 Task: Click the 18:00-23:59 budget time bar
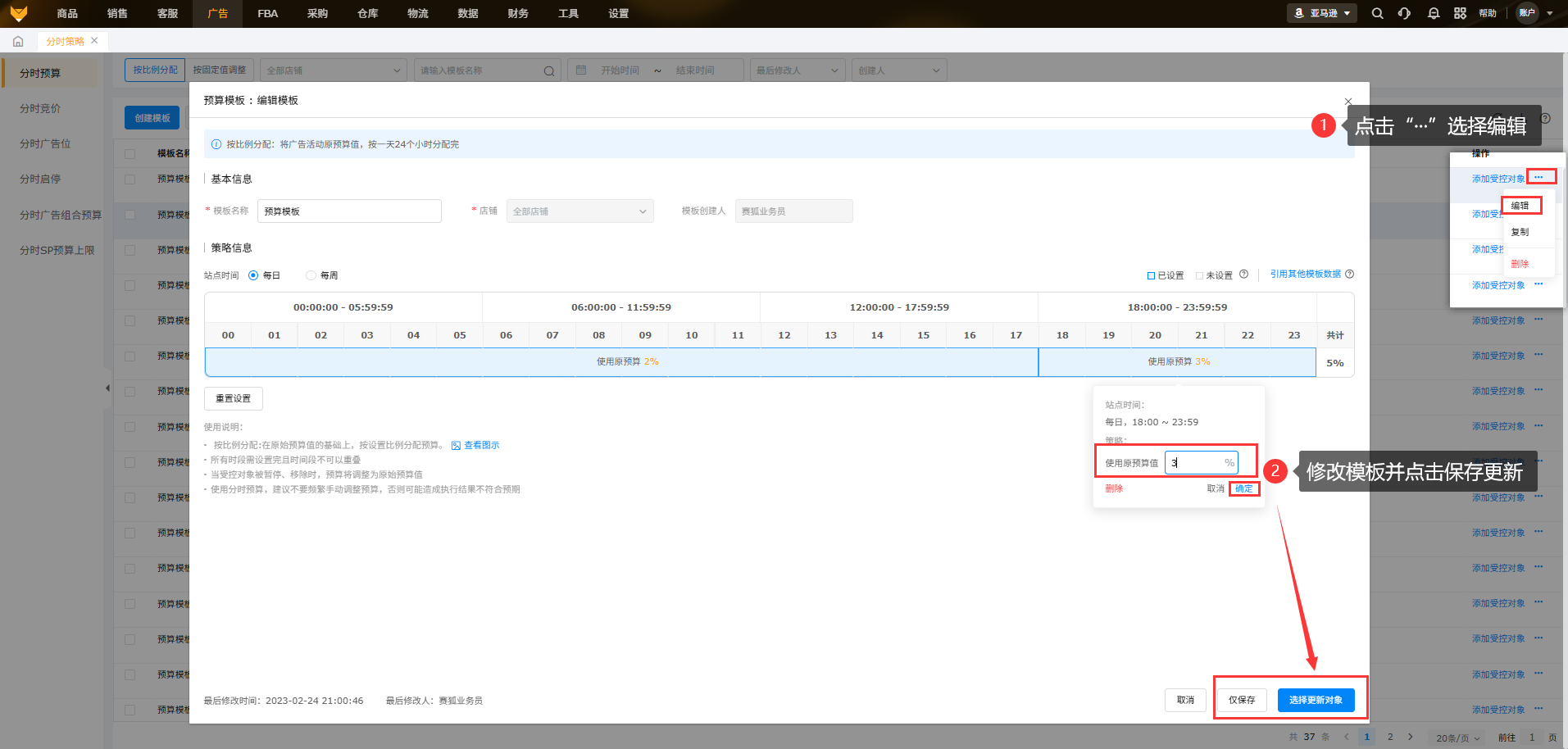pyautogui.click(x=1177, y=361)
